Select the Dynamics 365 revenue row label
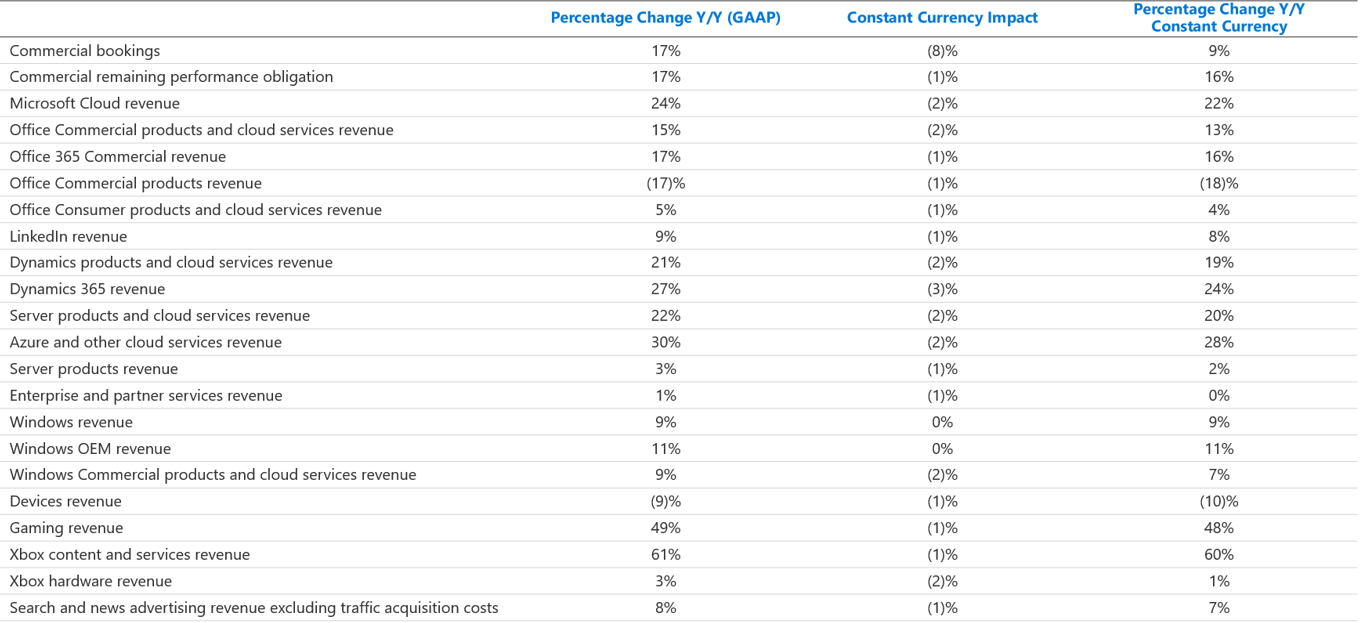 pyautogui.click(x=87, y=289)
